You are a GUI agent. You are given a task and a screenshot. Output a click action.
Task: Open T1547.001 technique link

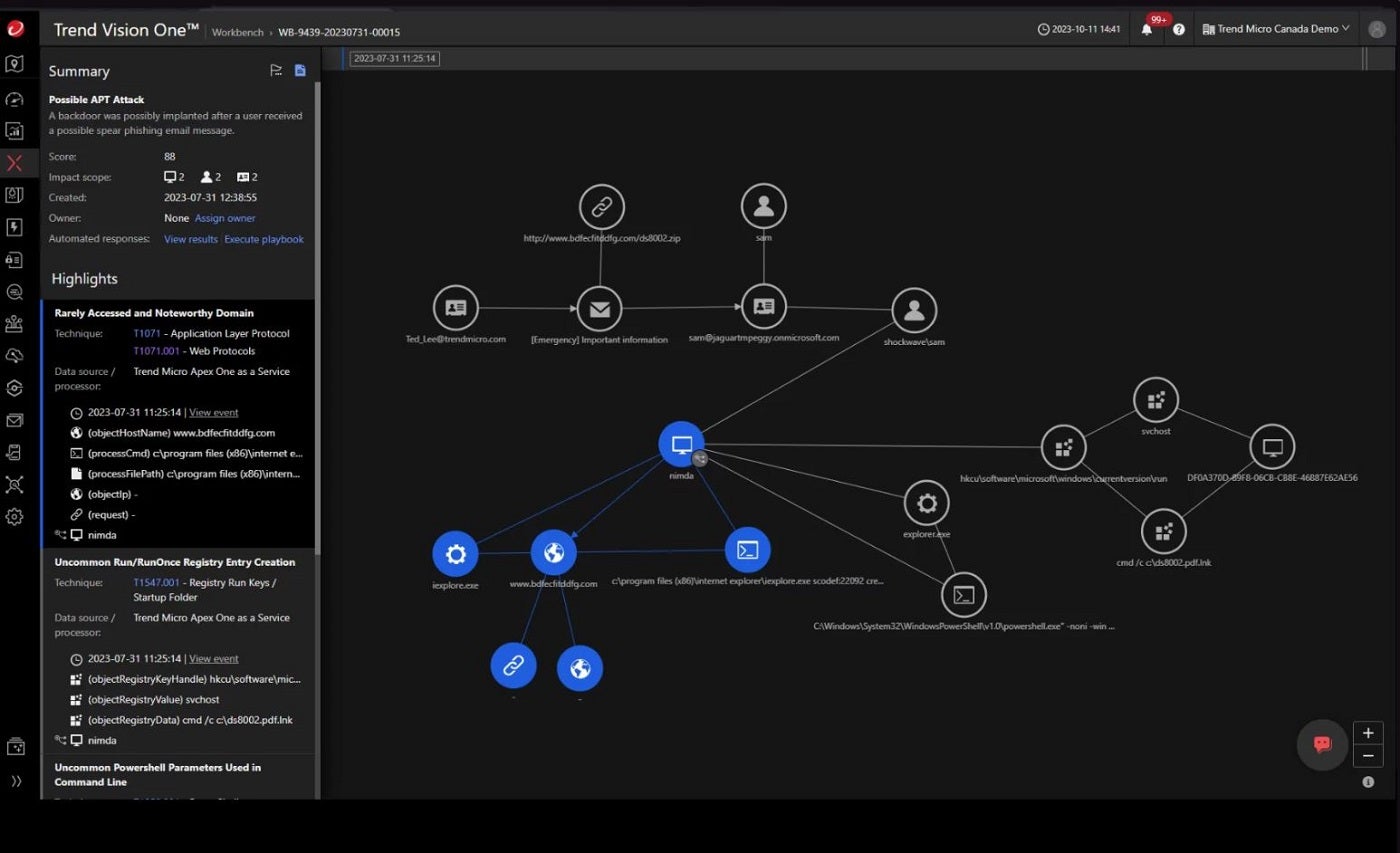pyautogui.click(x=156, y=582)
